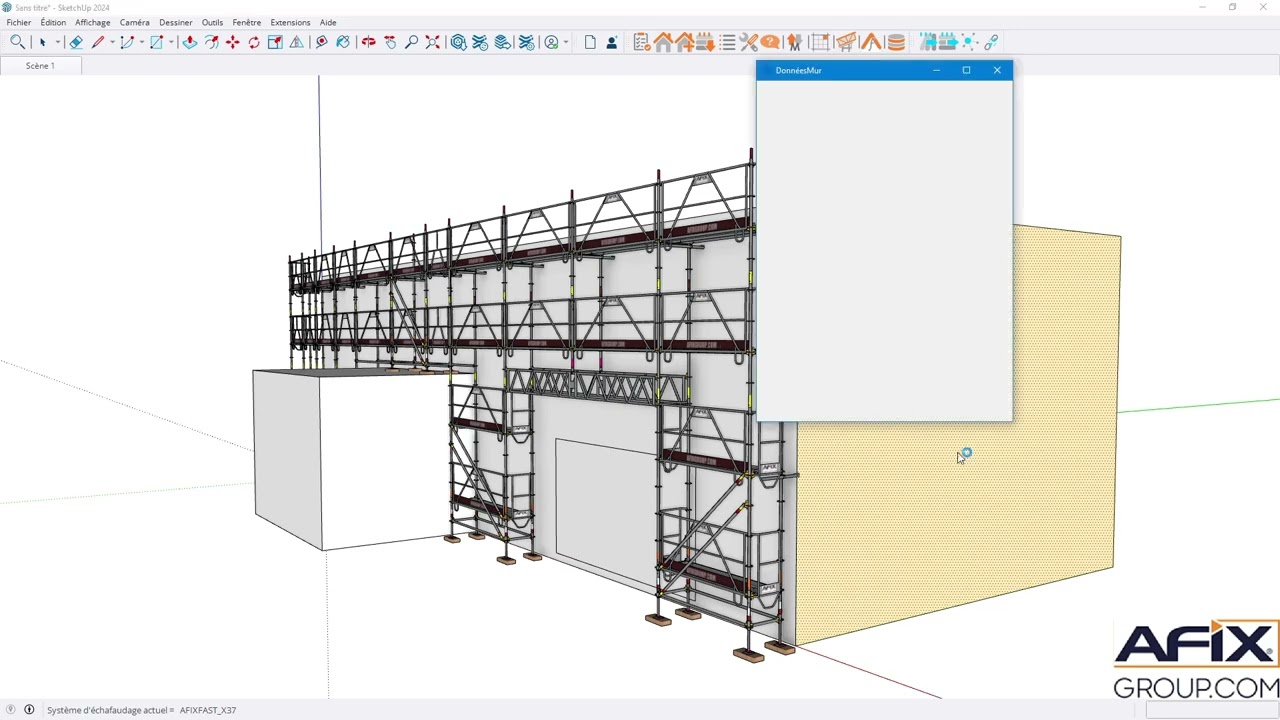The image size is (1280, 720).
Task: Expand the Select tool dropdown arrow
Action: 58,42
